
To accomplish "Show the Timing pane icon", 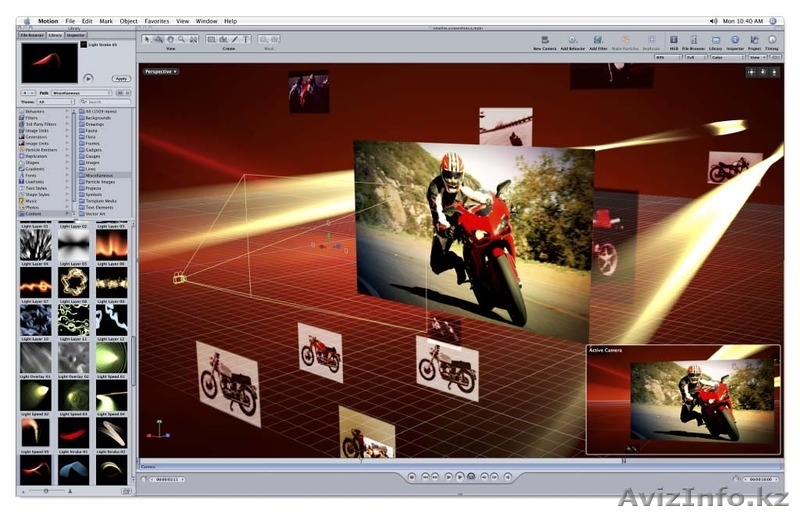I will click(x=772, y=39).
